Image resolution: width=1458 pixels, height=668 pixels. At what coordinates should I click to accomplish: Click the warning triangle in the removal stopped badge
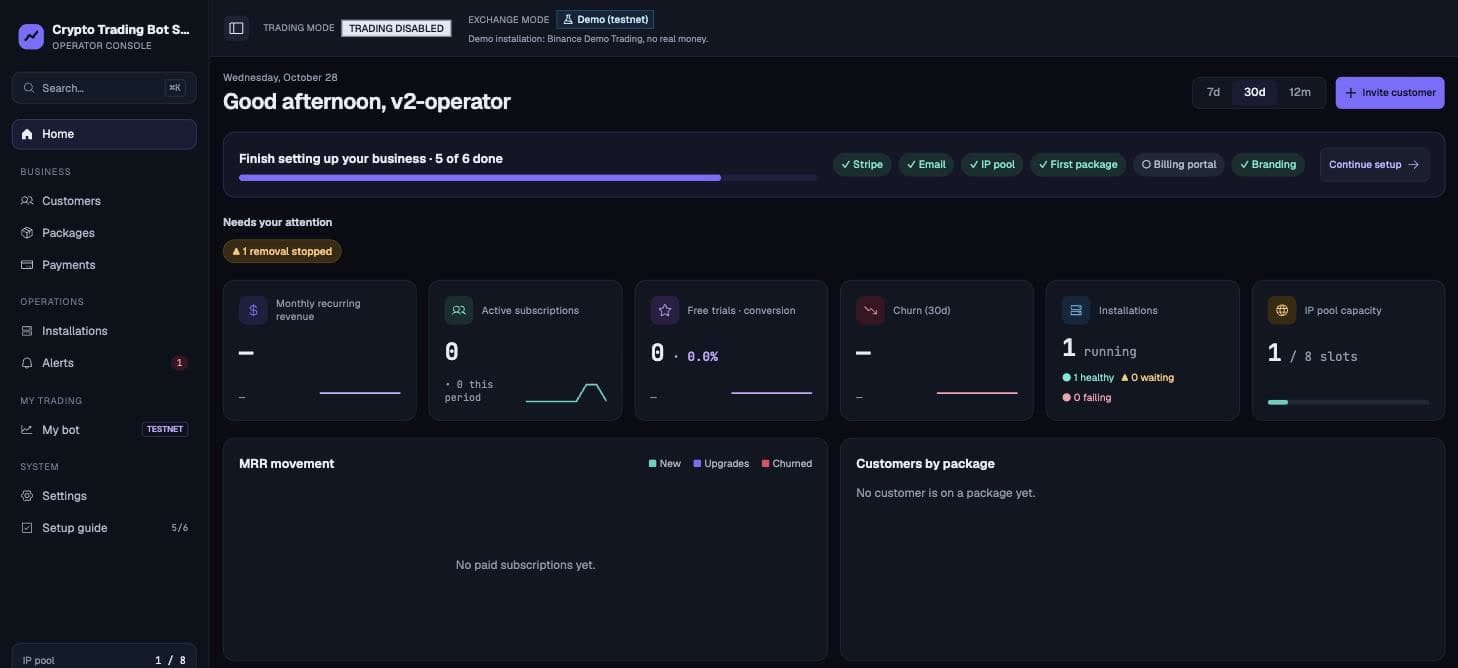pos(236,251)
